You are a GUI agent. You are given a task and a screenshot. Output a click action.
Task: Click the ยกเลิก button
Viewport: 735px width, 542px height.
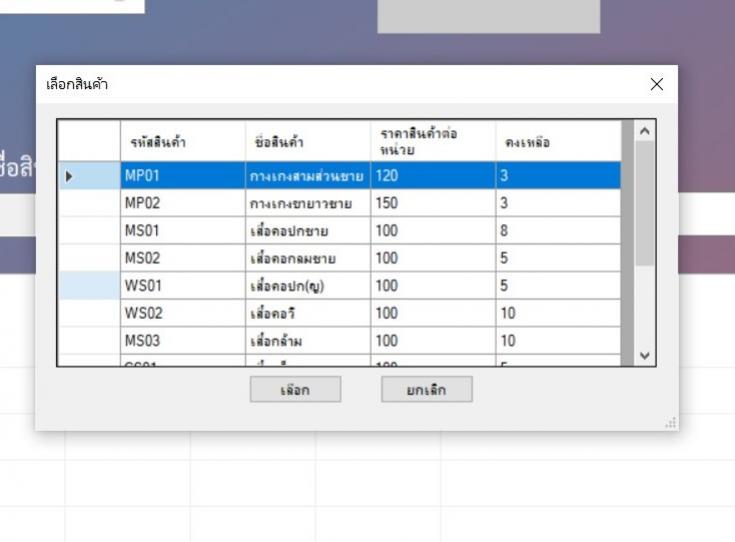427,389
